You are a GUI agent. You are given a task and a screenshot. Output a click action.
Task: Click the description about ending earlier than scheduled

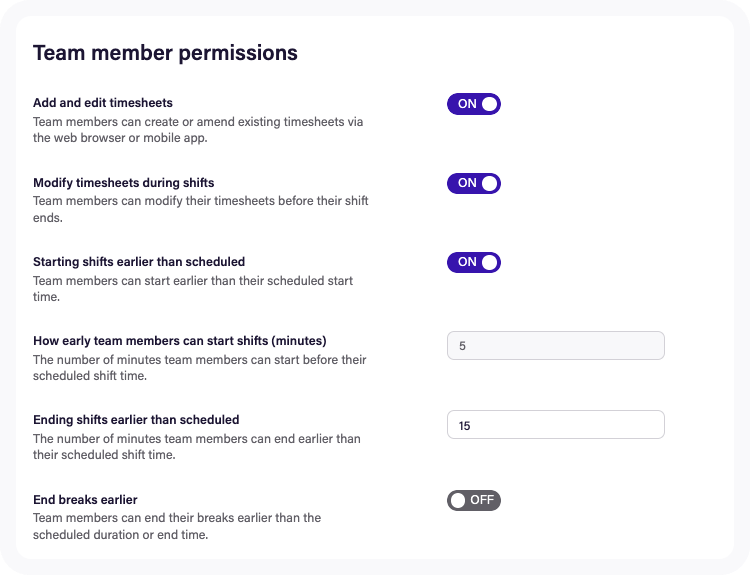tap(197, 446)
